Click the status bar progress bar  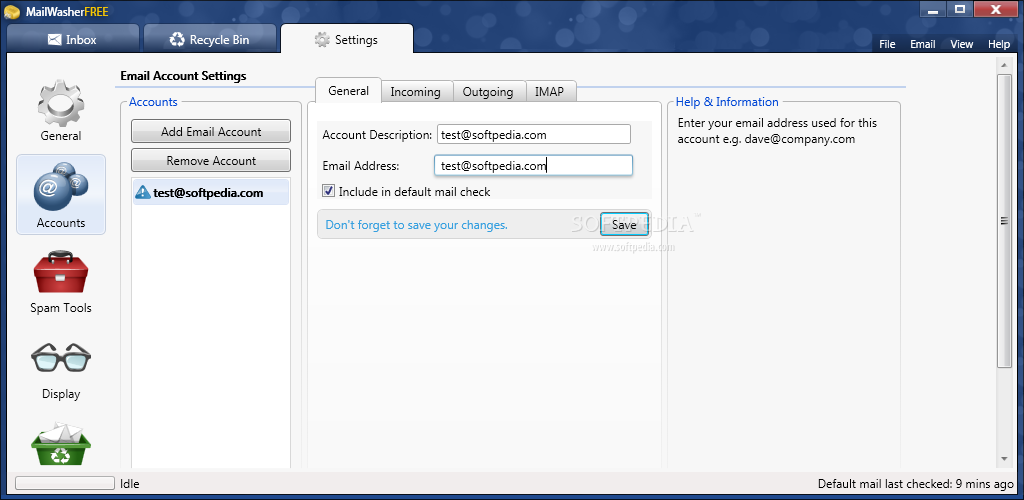click(x=65, y=483)
